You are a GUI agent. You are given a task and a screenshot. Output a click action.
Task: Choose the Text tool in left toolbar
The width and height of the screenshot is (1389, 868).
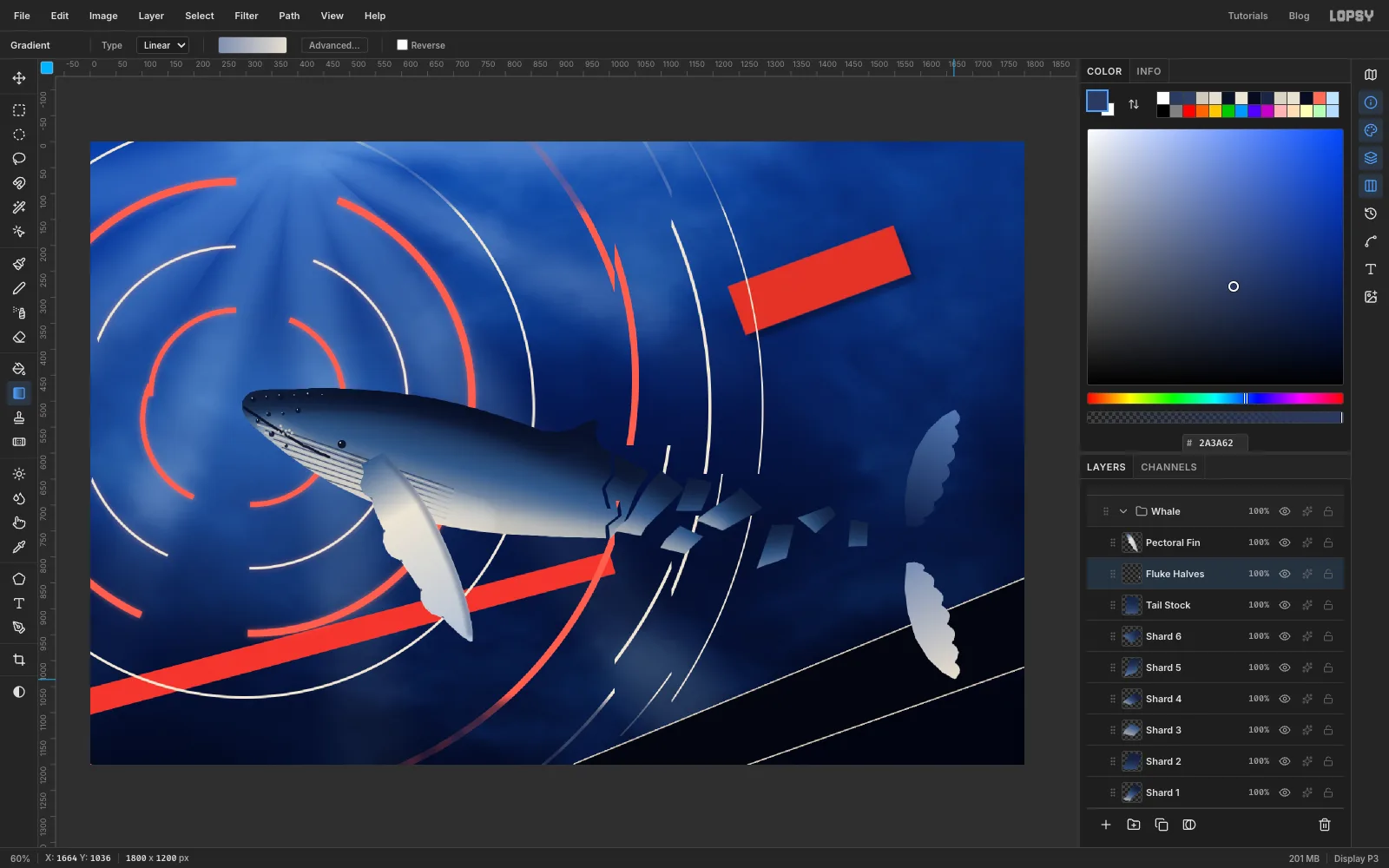point(19,603)
